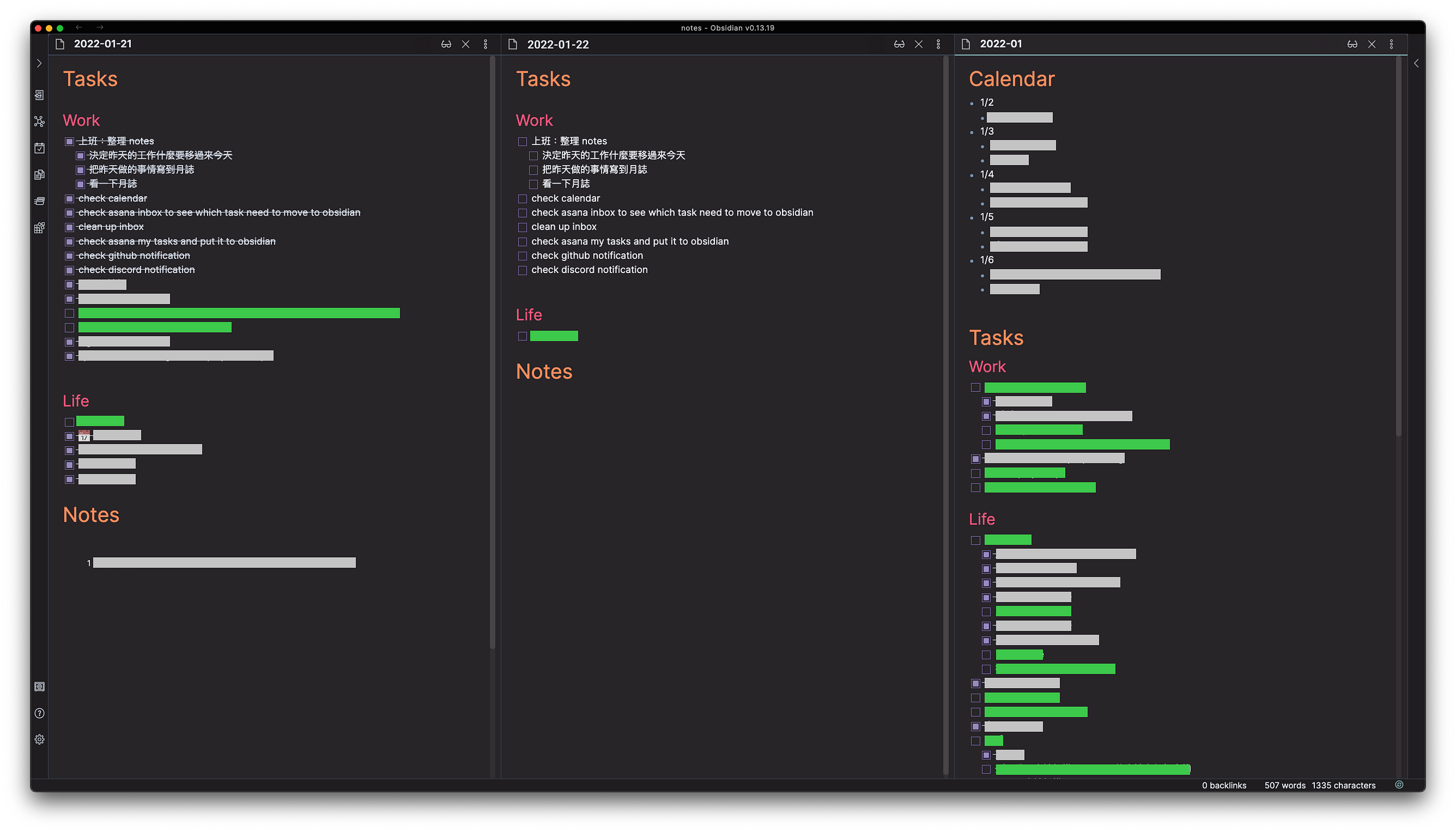Open the vault switcher icon at bottom-left
Viewport: 1456px width, 832px height.
(39, 686)
